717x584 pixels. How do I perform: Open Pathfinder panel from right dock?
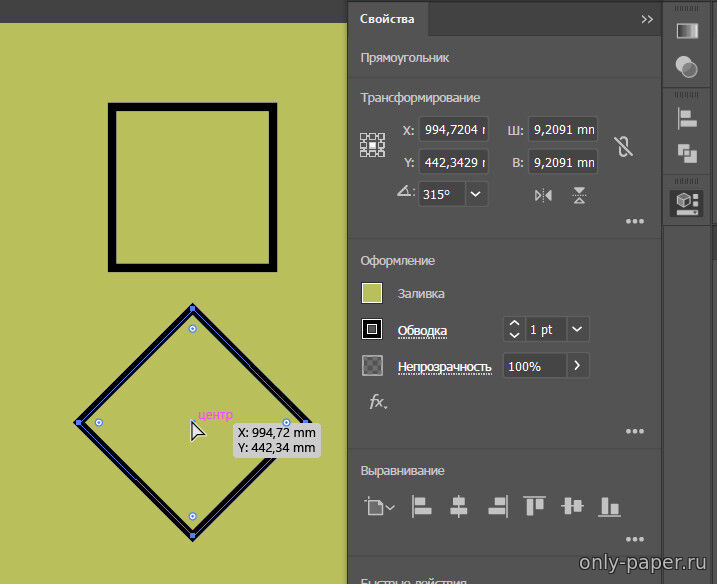[x=686, y=153]
